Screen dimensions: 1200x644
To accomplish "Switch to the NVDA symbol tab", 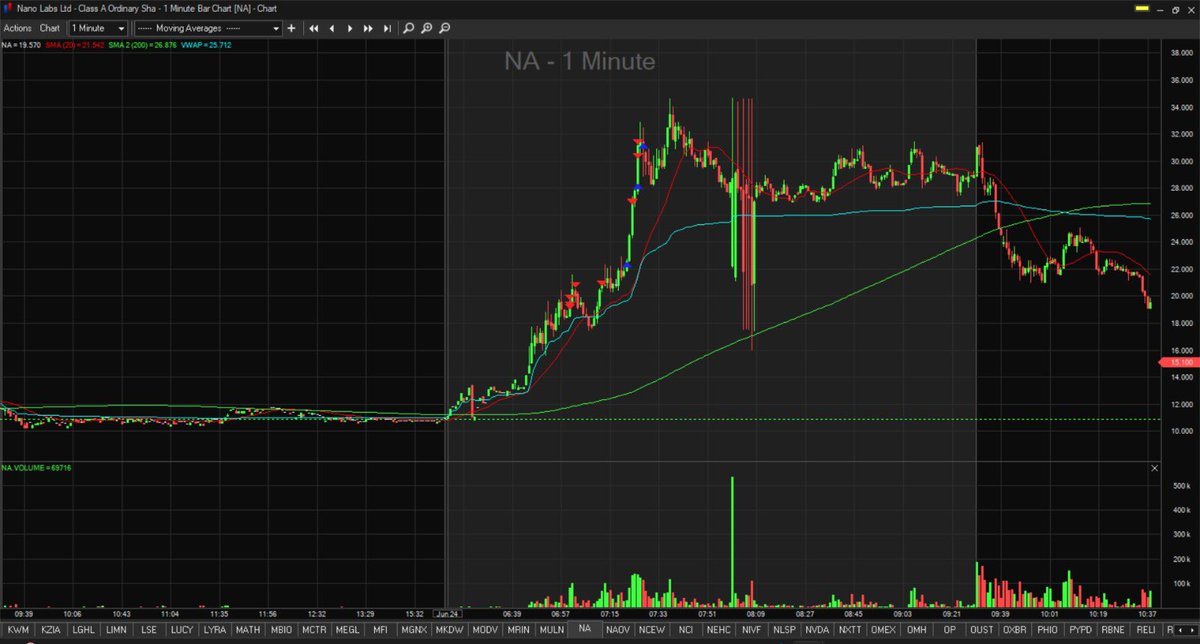I will (818, 630).
